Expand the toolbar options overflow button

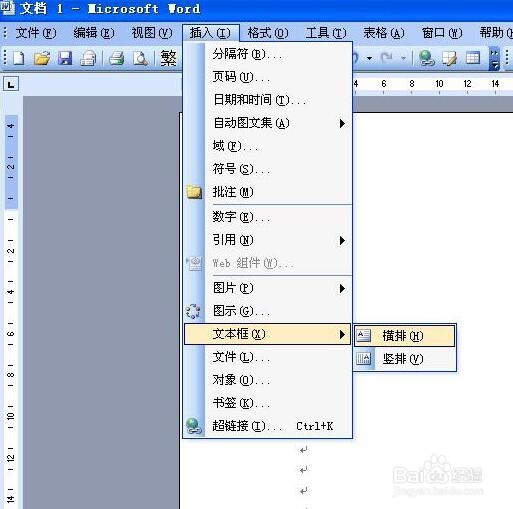tap(494, 58)
